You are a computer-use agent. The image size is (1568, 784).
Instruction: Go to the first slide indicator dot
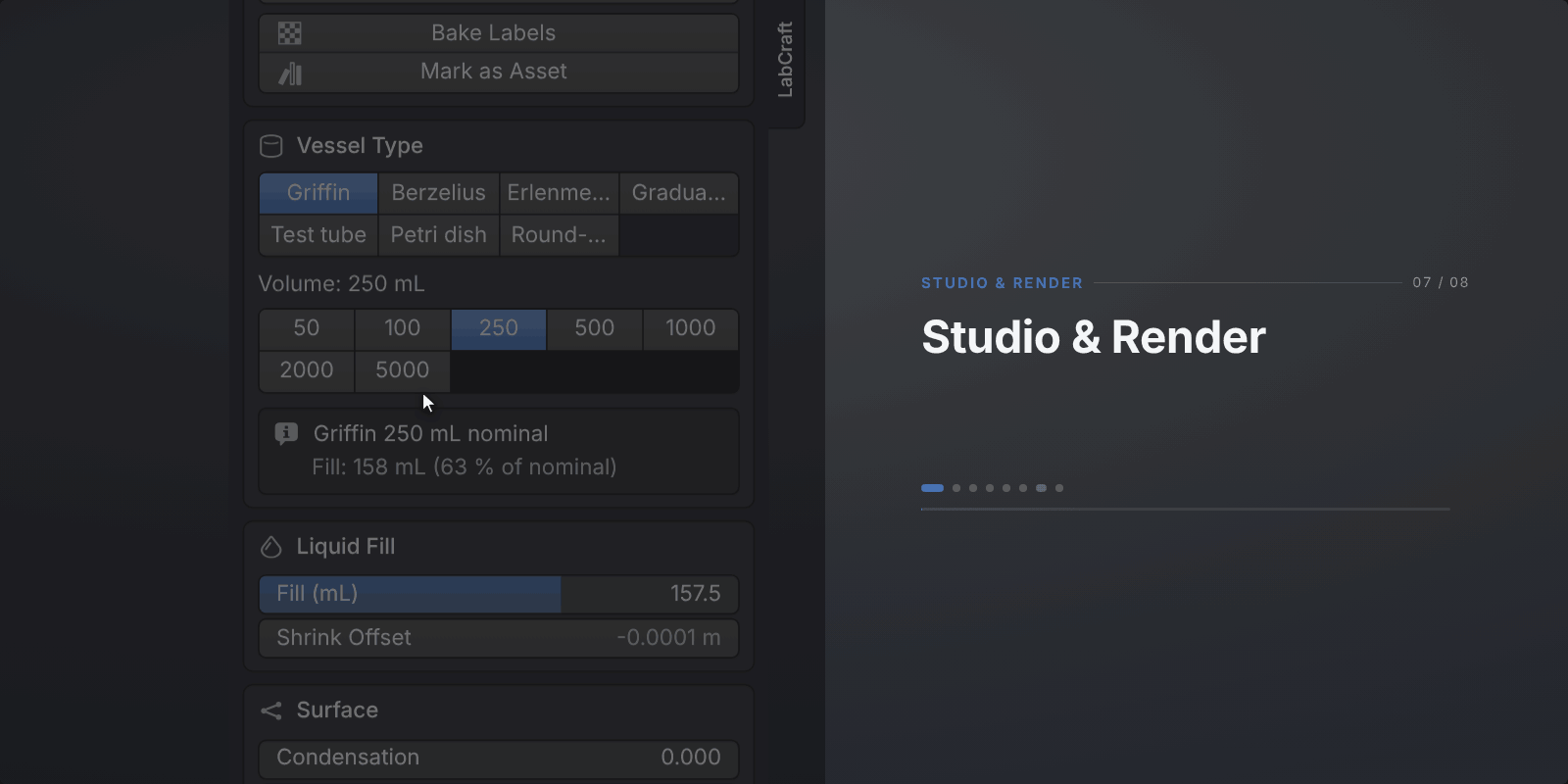pos(932,488)
